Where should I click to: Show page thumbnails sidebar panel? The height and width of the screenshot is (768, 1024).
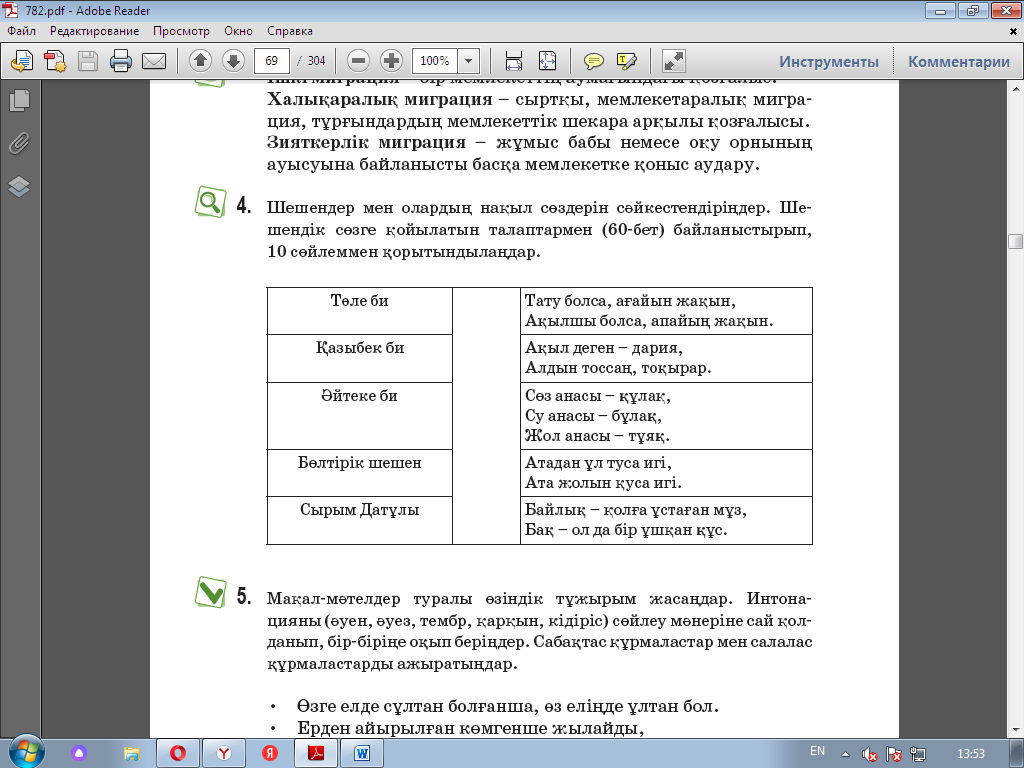pyautogui.click(x=20, y=100)
